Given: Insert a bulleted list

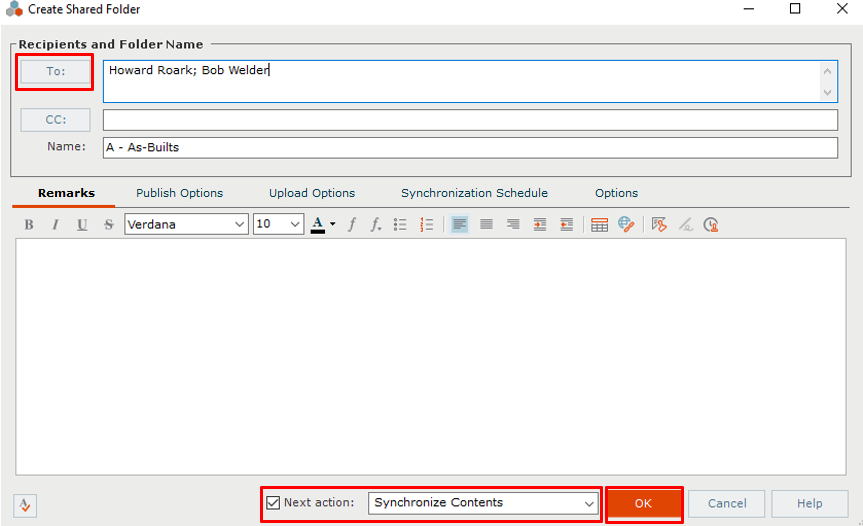Looking at the screenshot, I should point(400,224).
